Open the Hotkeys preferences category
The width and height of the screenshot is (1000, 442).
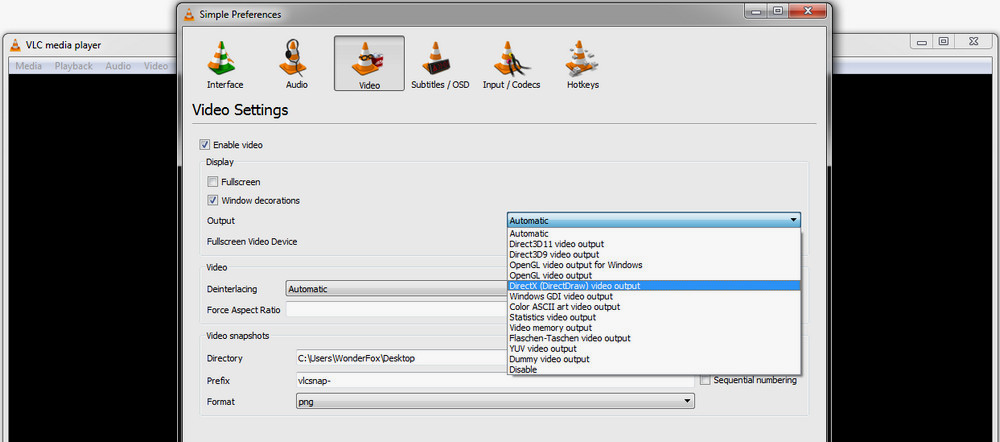tap(583, 64)
